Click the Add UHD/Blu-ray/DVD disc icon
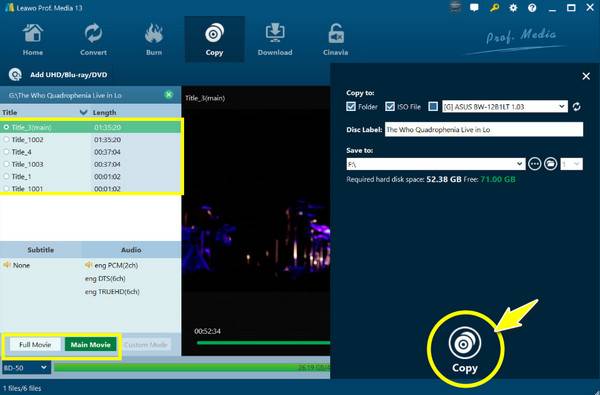Image resolution: width=600 pixels, height=395 pixels. [x=15, y=75]
